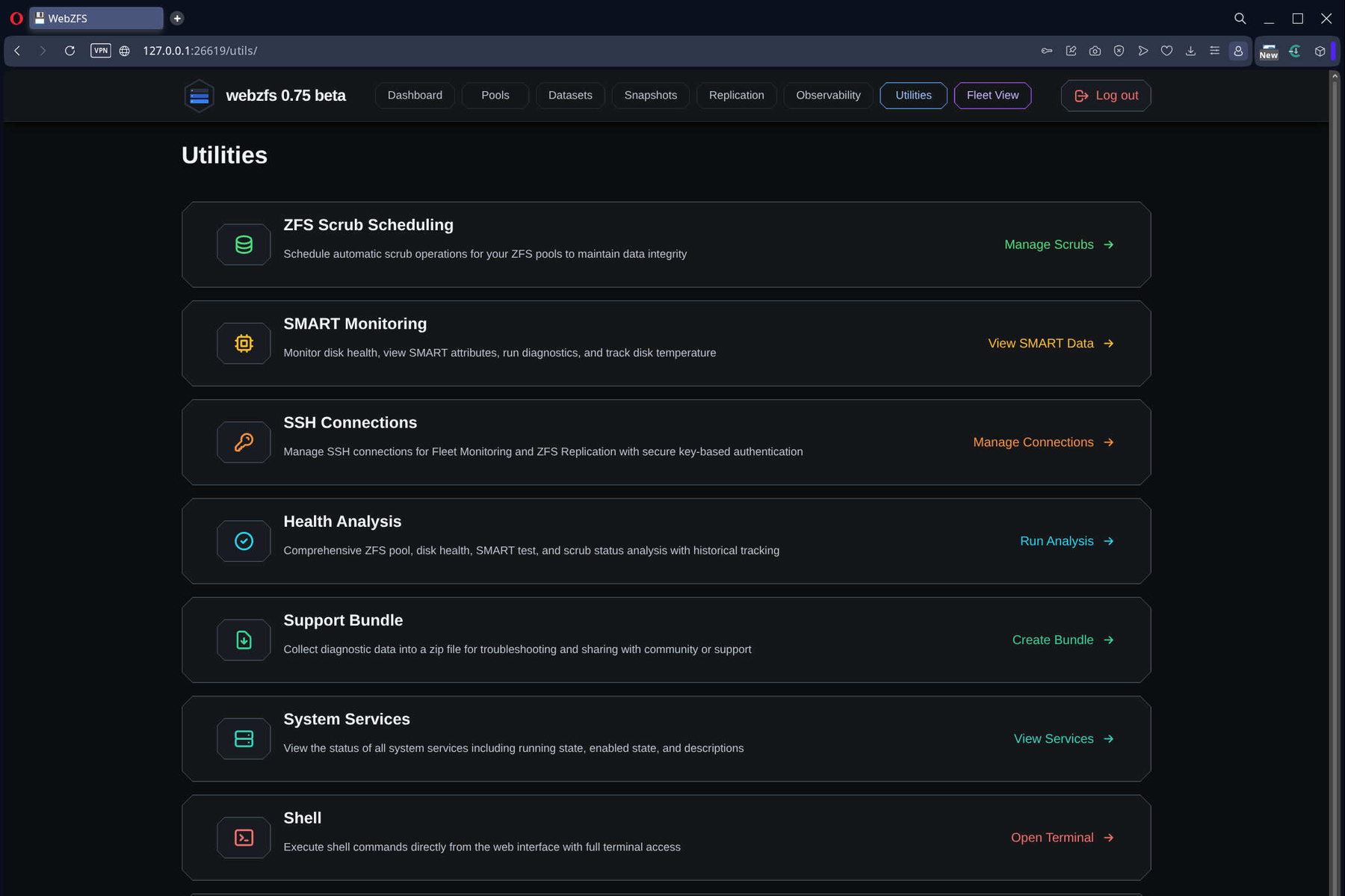Follow the Manage Scrubs link
The image size is (1345, 896).
coord(1059,244)
